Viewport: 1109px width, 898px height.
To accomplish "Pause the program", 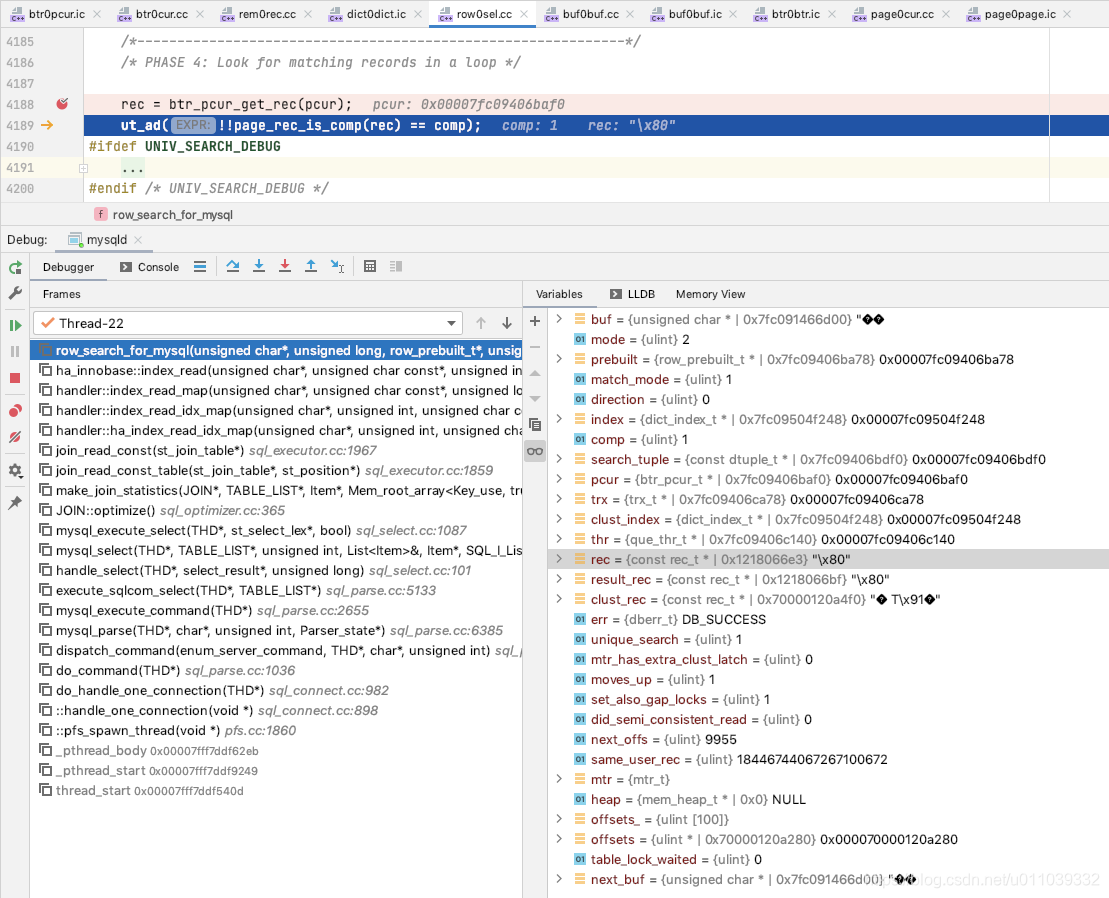I will [15, 351].
